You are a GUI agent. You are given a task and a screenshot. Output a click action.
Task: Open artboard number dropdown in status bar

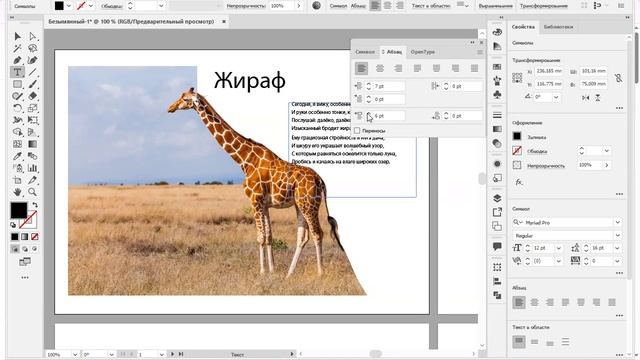[x=161, y=354]
